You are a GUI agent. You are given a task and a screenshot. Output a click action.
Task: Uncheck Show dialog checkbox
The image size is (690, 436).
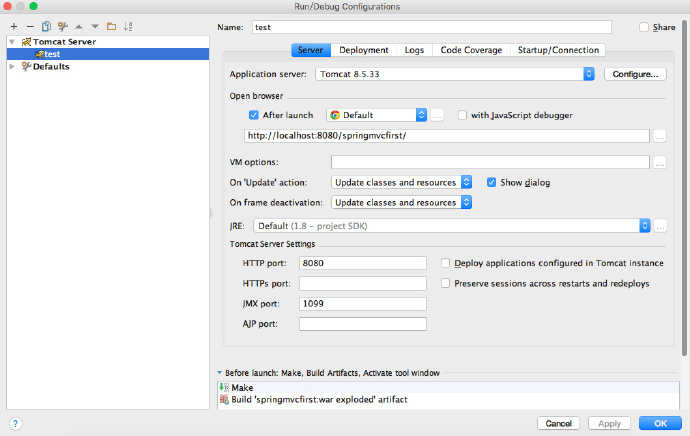click(x=491, y=183)
